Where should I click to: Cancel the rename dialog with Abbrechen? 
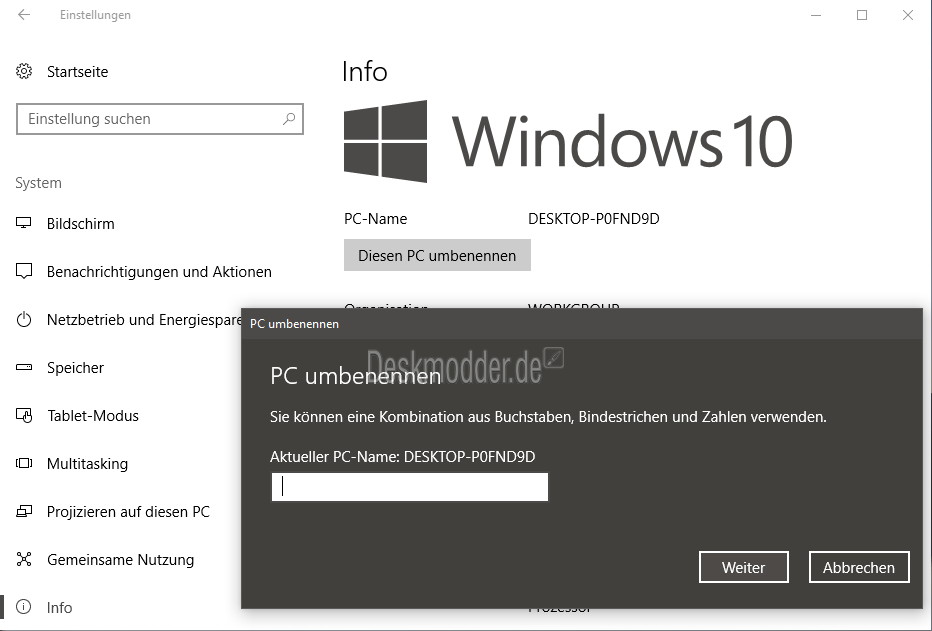[859, 567]
